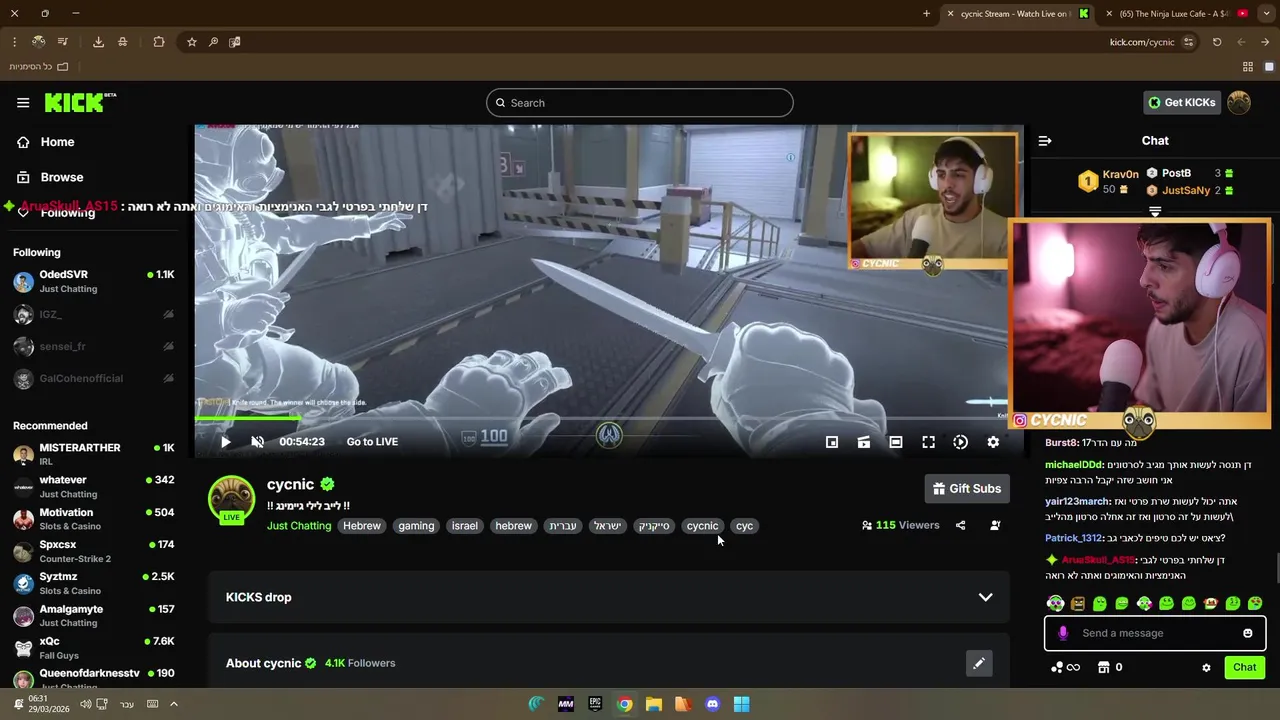Screen dimensions: 1280x720
Task: Open Epic Games from the taskbar
Action: [595, 704]
